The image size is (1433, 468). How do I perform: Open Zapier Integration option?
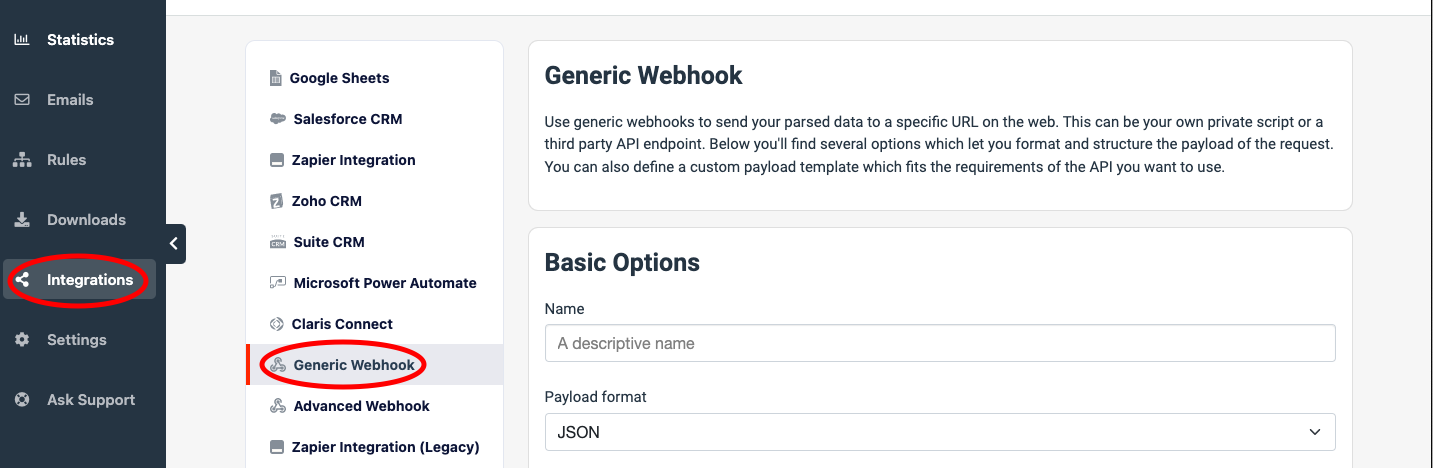point(353,160)
